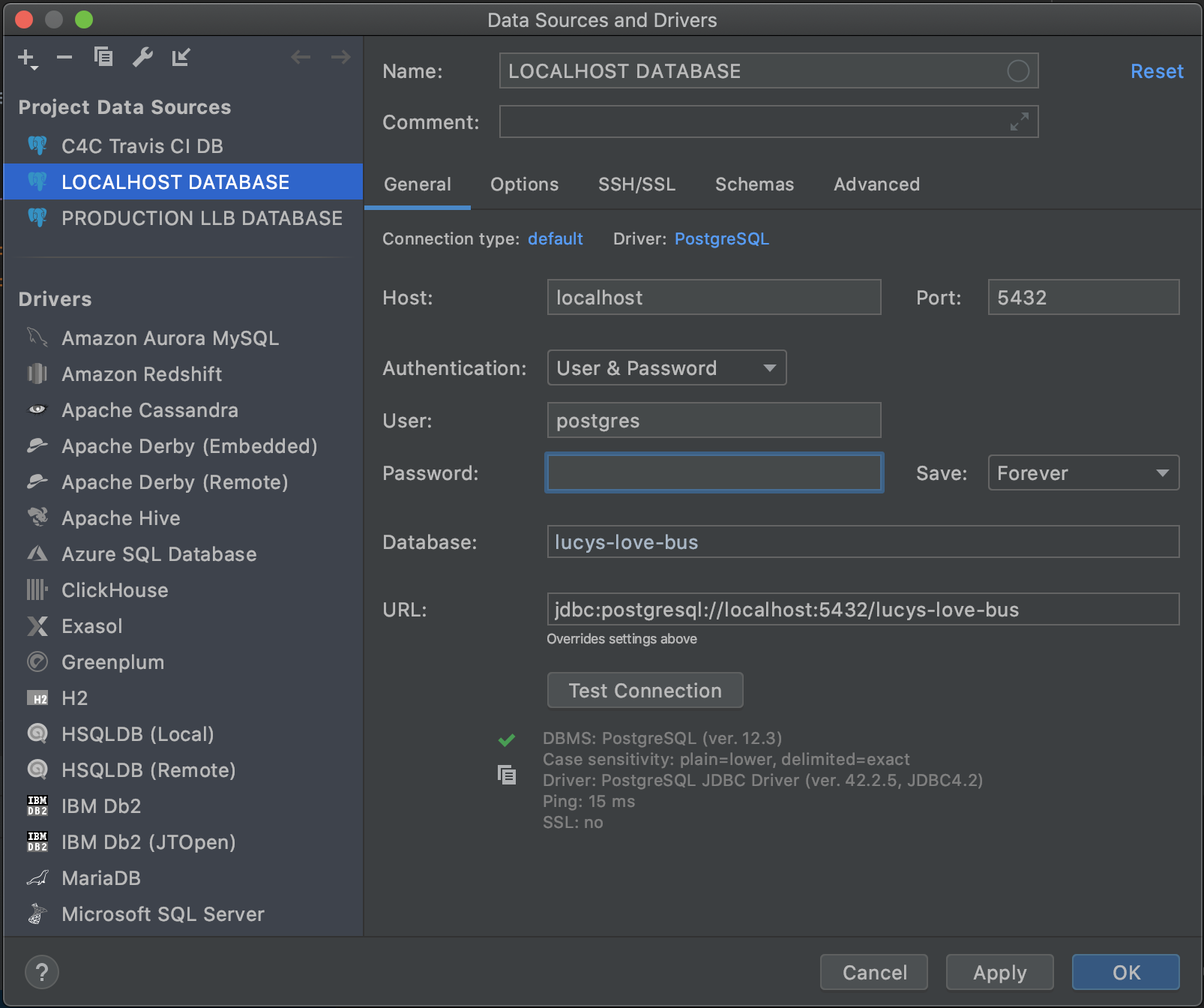Open driver properties with the wrench icon
1204x1008 pixels.
[144, 56]
